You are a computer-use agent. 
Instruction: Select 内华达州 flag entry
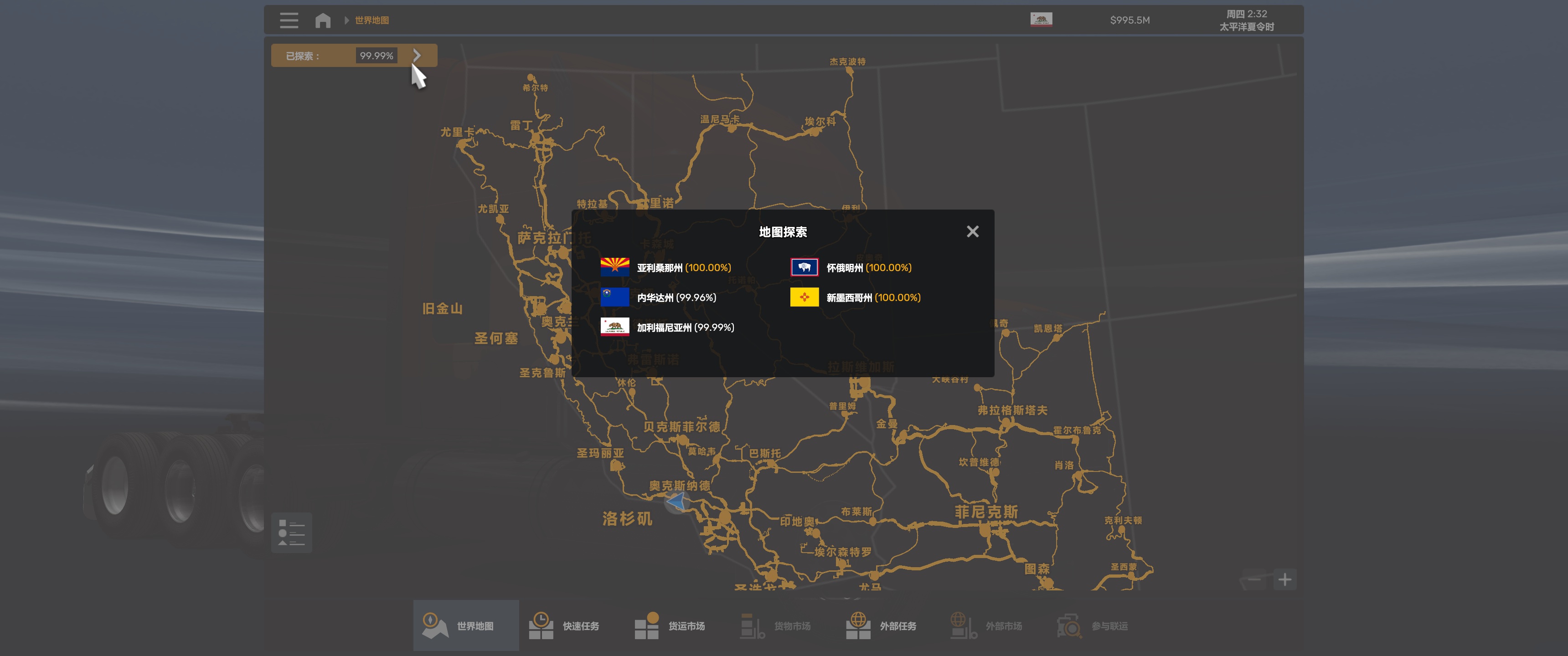point(615,297)
